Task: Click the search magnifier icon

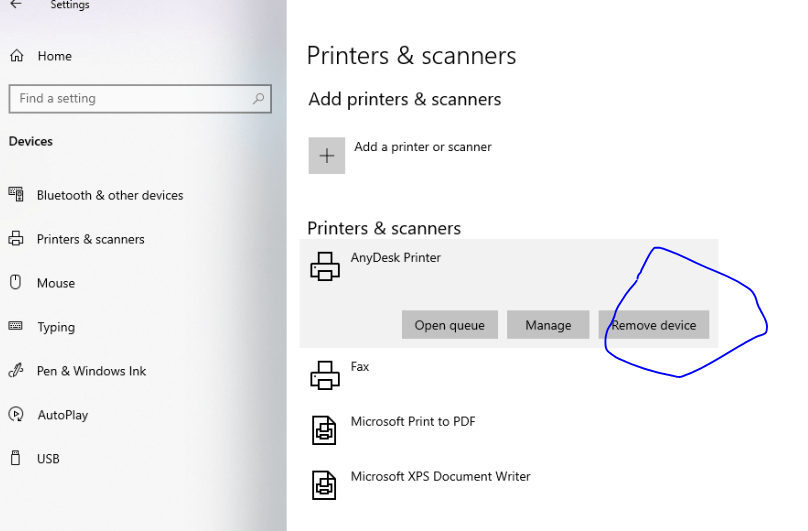Action: tap(258, 99)
